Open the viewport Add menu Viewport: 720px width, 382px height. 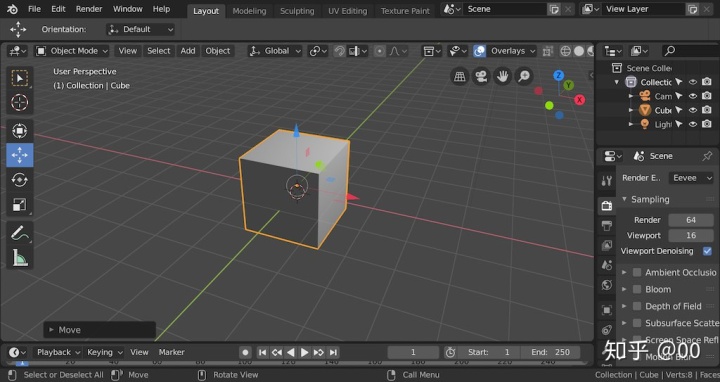[188, 51]
